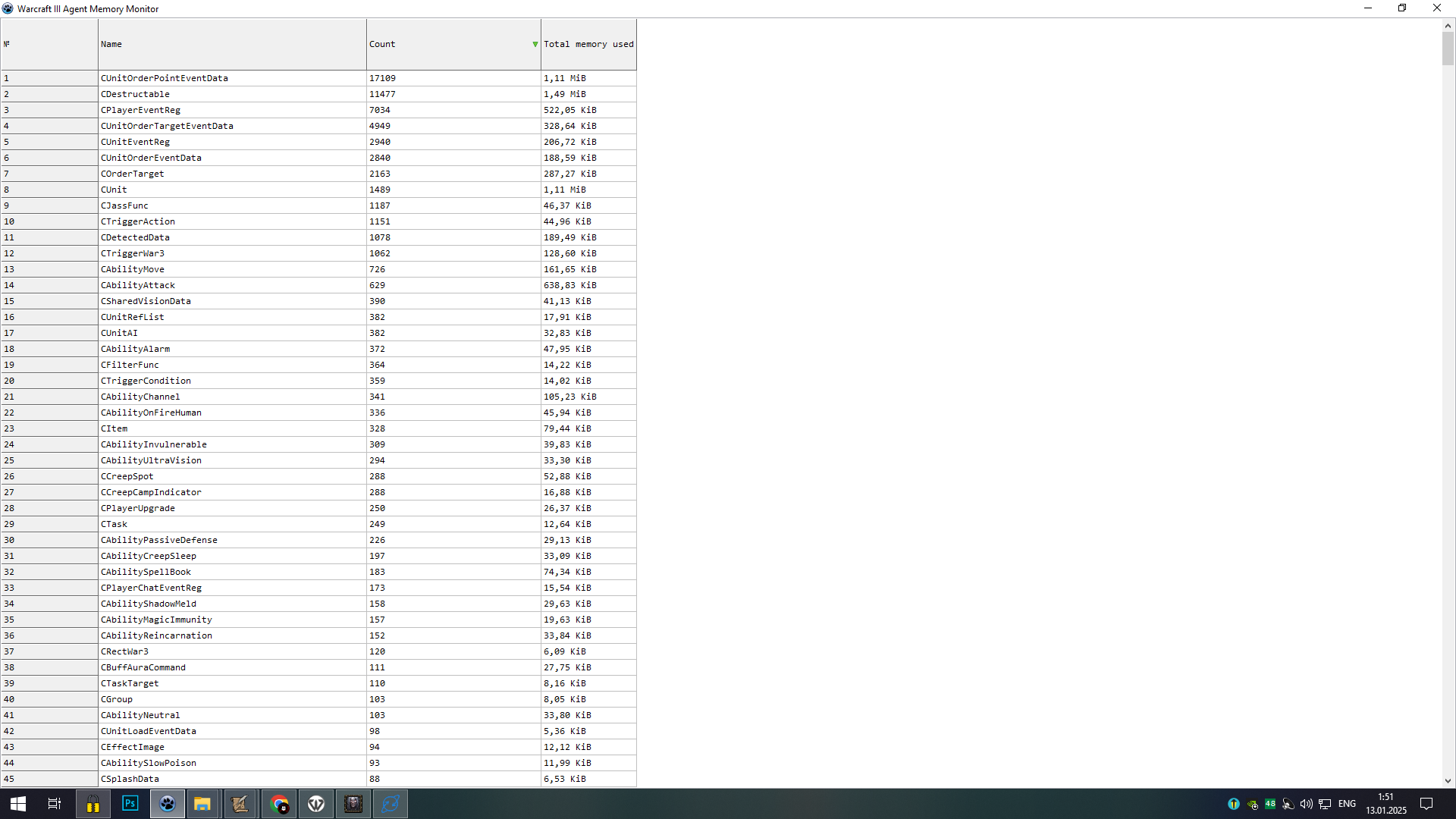Image resolution: width=1456 pixels, height=819 pixels.
Task: Select the CDestructable row
Action: click(x=231, y=94)
